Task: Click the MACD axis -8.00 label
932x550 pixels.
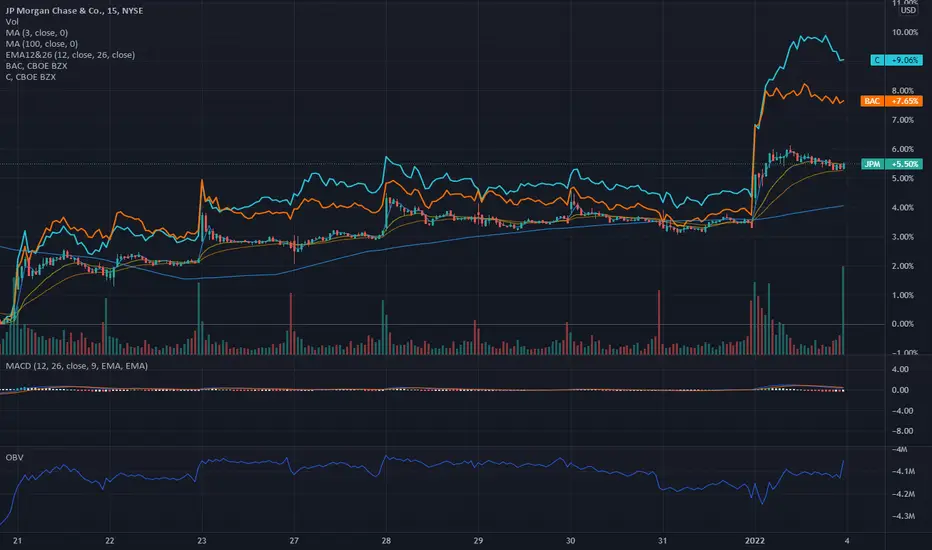Action: coord(900,431)
